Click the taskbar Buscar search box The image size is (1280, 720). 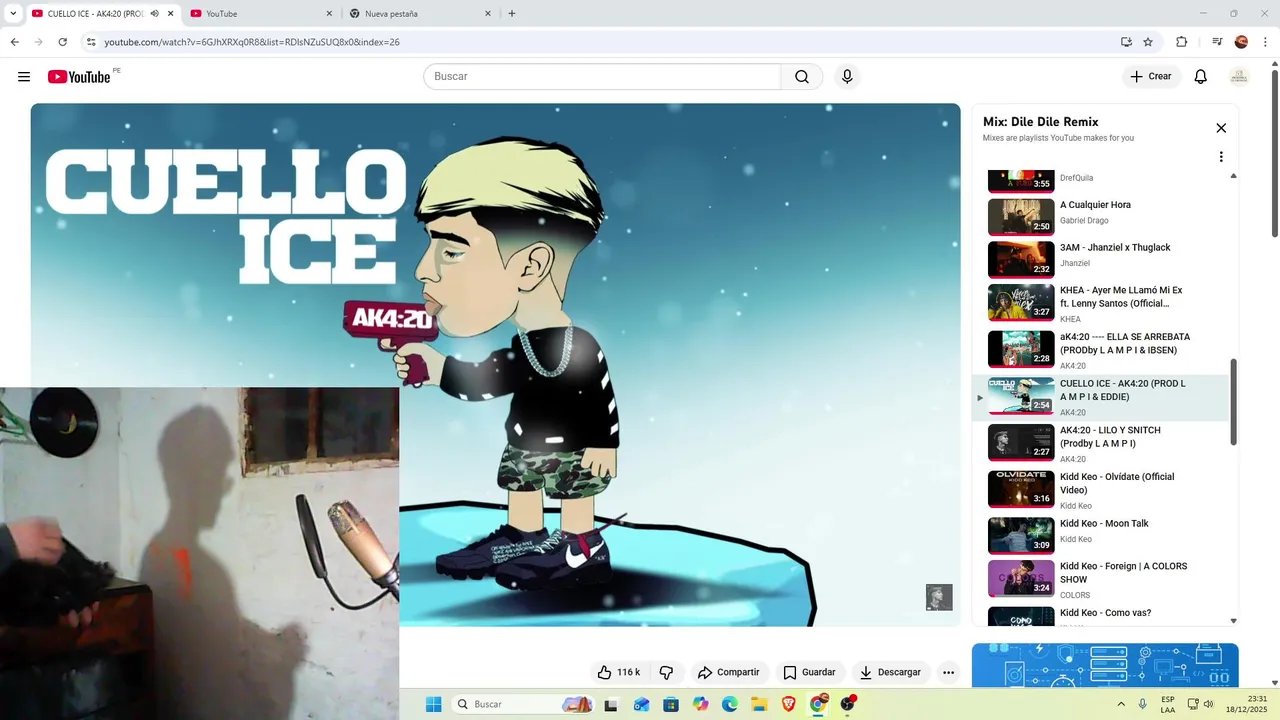point(523,704)
